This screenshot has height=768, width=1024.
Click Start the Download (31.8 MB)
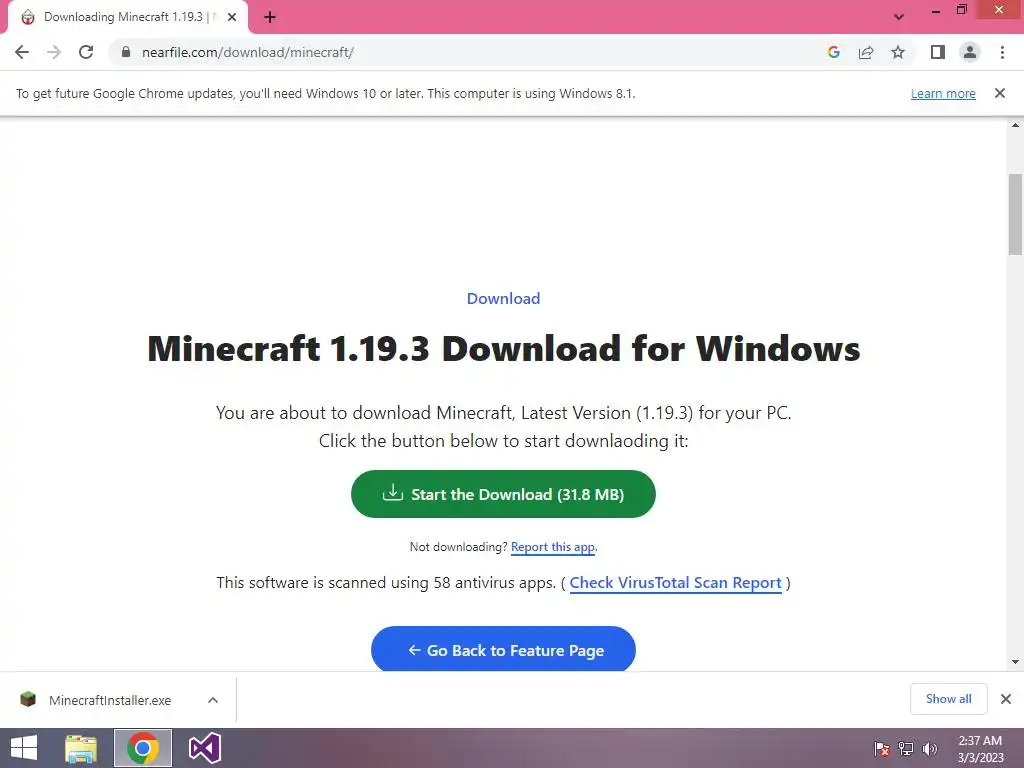[503, 494]
